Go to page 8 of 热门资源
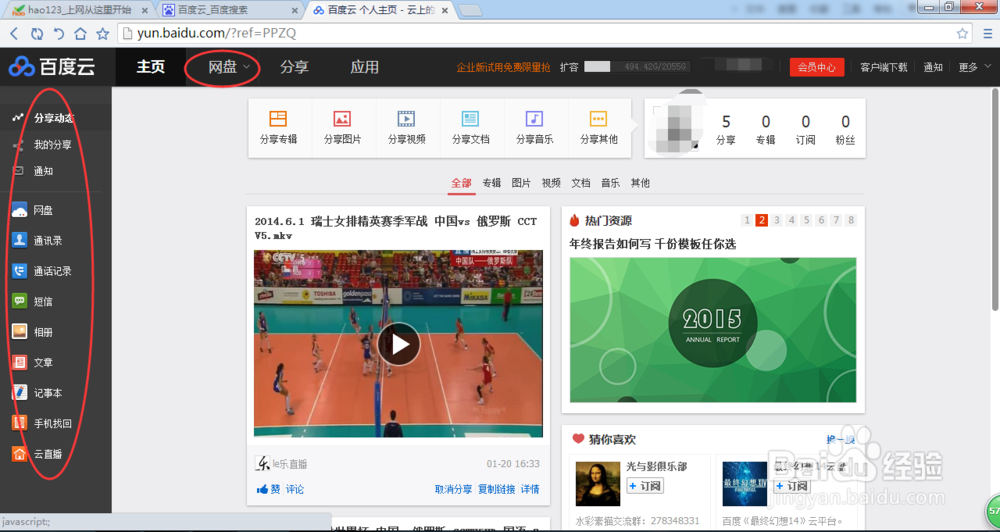Screen dimensions: 1000x532 coord(851,220)
